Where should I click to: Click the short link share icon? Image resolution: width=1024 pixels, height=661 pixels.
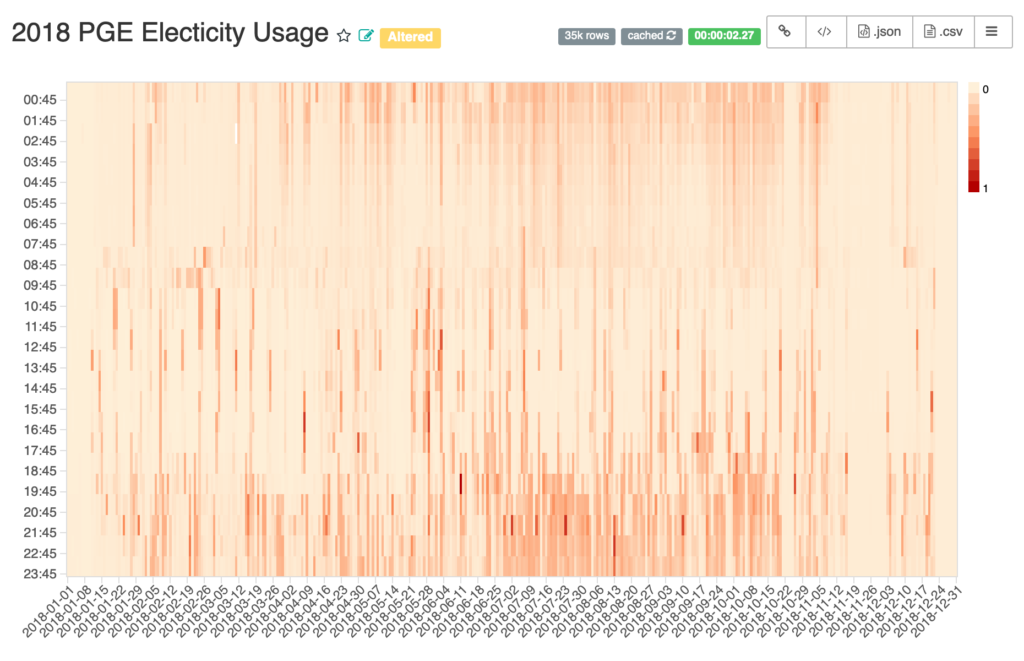coord(785,32)
